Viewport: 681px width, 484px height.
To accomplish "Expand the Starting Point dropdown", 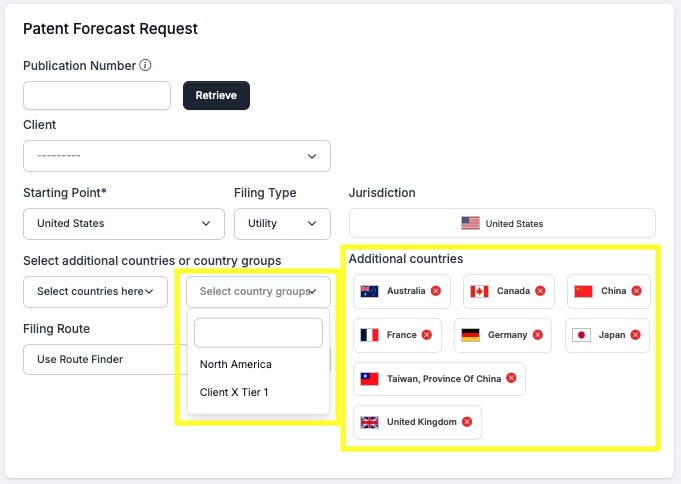I will (124, 224).
